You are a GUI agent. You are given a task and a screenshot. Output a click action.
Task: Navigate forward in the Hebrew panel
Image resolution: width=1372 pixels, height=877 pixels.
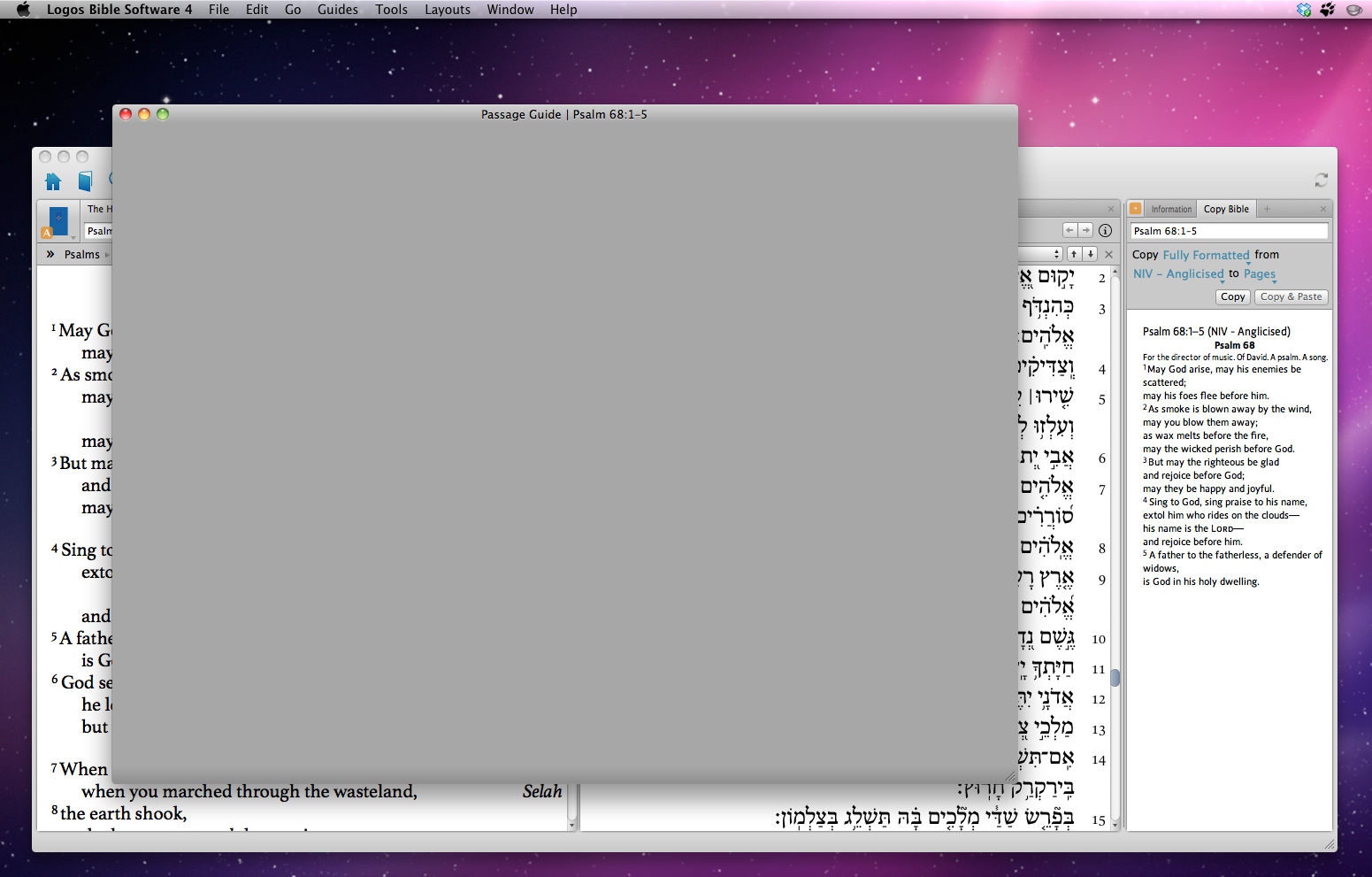point(1085,230)
